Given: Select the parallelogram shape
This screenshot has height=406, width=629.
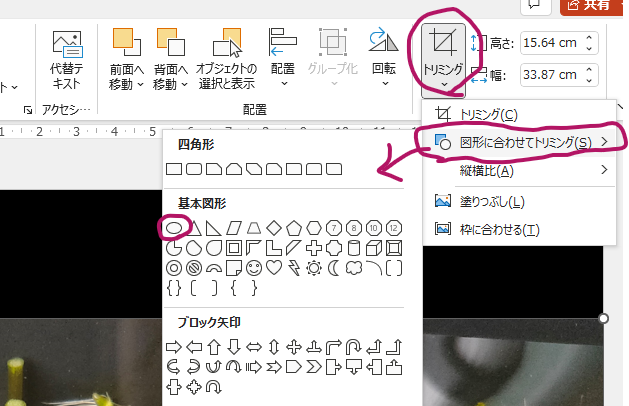Looking at the screenshot, I should pyautogui.click(x=234, y=228).
